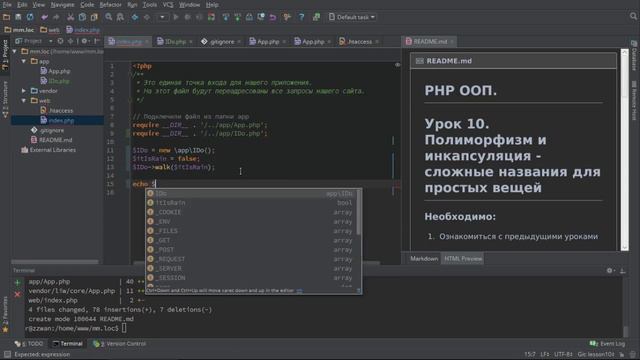This screenshot has height=360, width=640.
Task: Open the Default task dropdown
Action: pos(352,17)
